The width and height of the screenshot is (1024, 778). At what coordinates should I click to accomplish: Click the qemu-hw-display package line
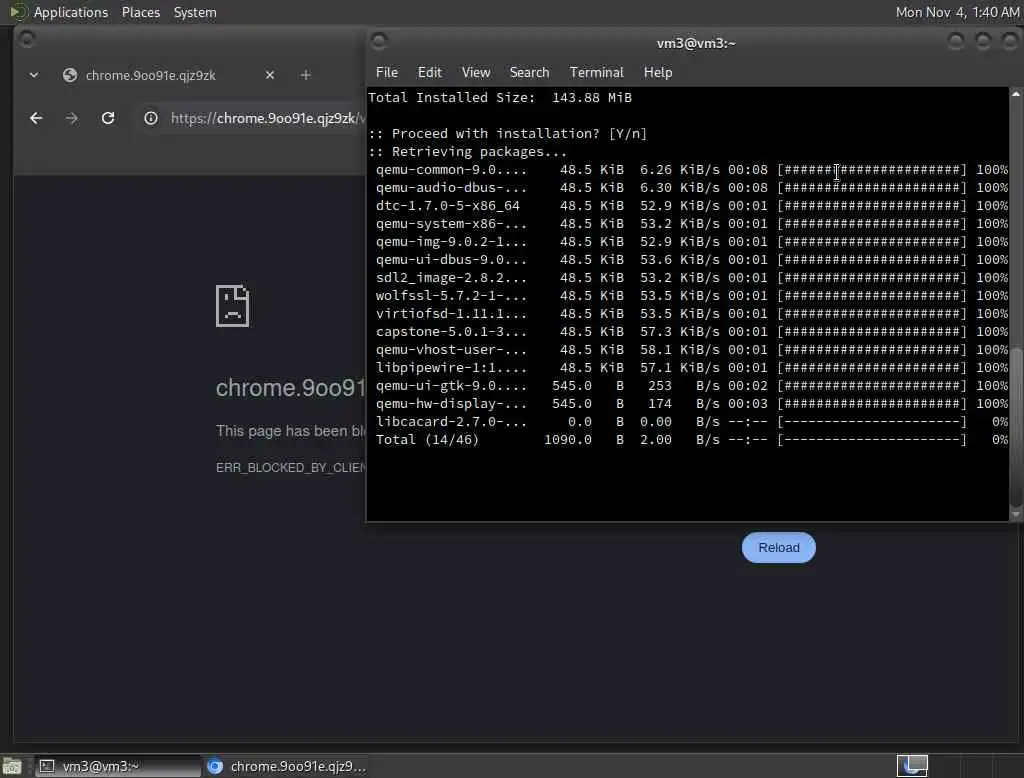click(x=692, y=404)
